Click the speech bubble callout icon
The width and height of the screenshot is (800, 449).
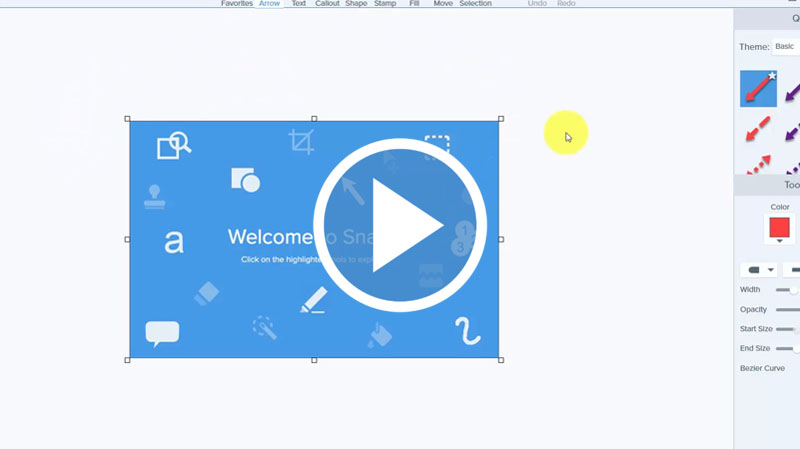[x=162, y=332]
